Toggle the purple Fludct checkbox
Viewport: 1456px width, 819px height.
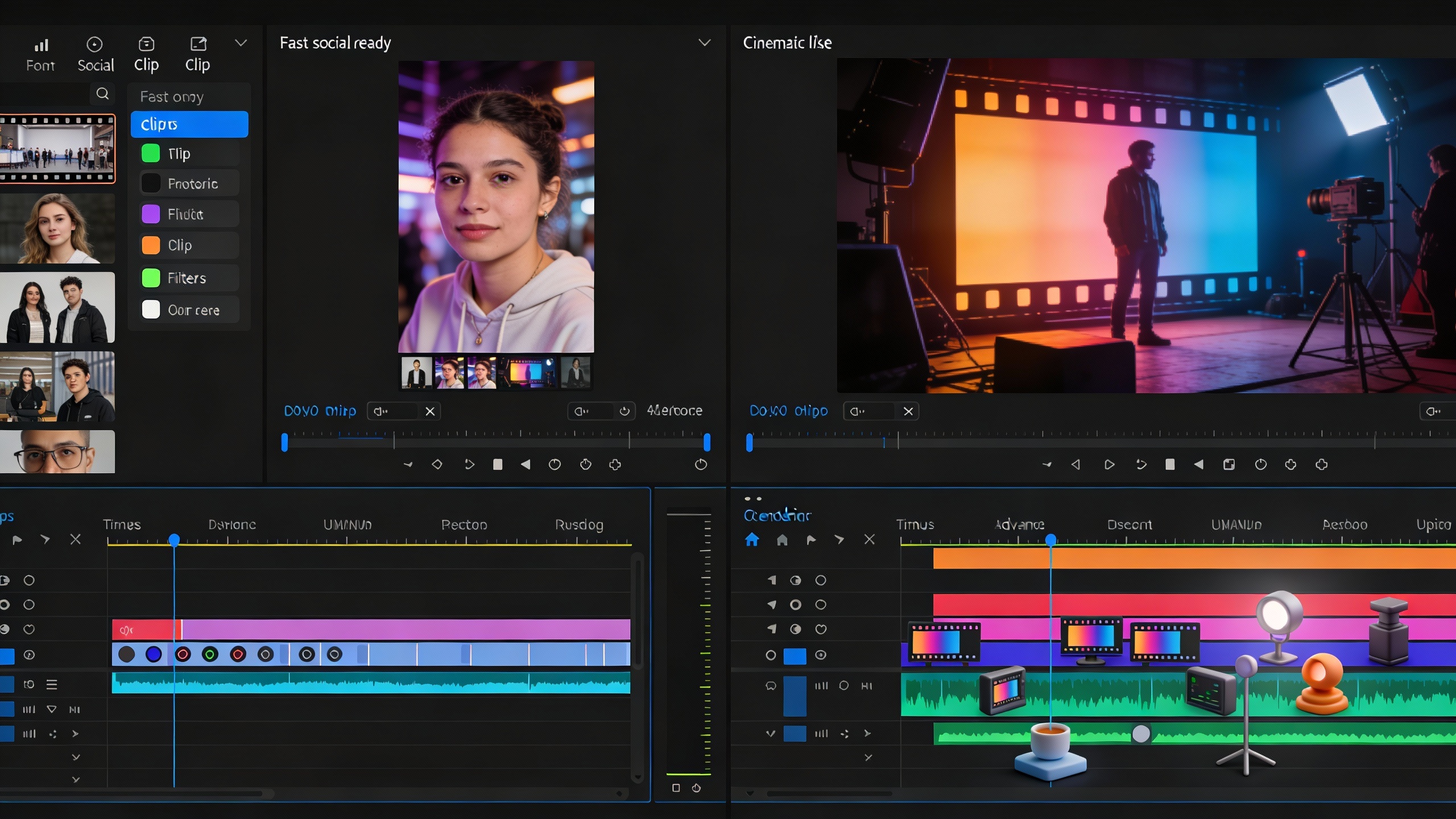pos(151,214)
